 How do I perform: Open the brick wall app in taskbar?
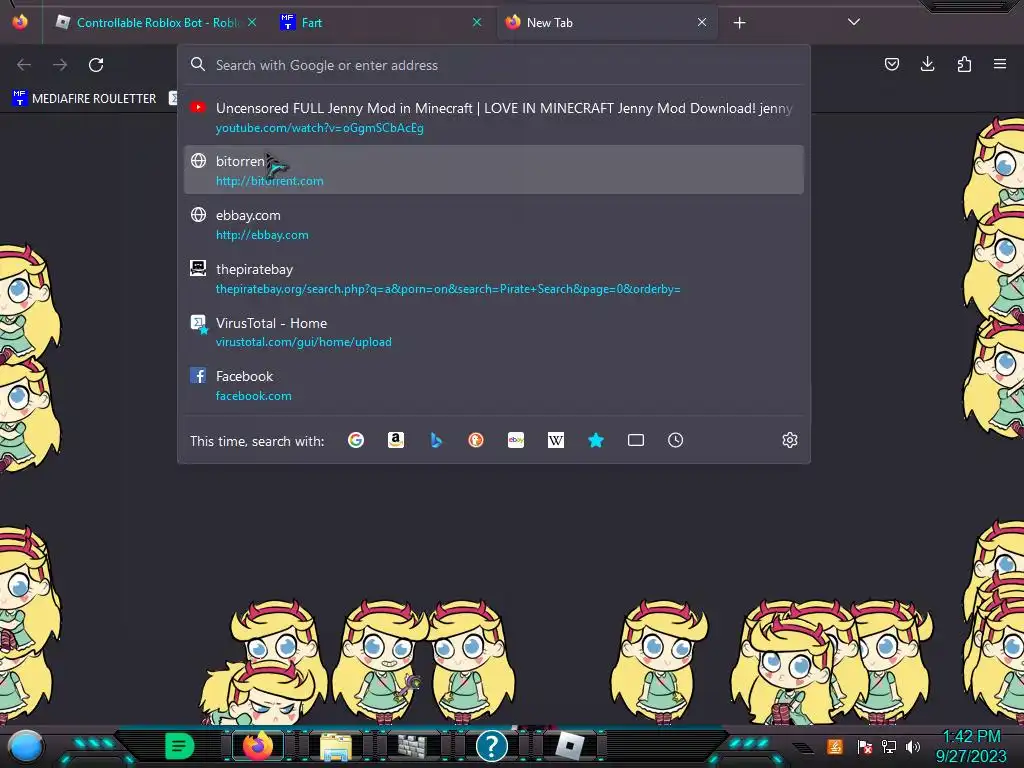tap(413, 746)
